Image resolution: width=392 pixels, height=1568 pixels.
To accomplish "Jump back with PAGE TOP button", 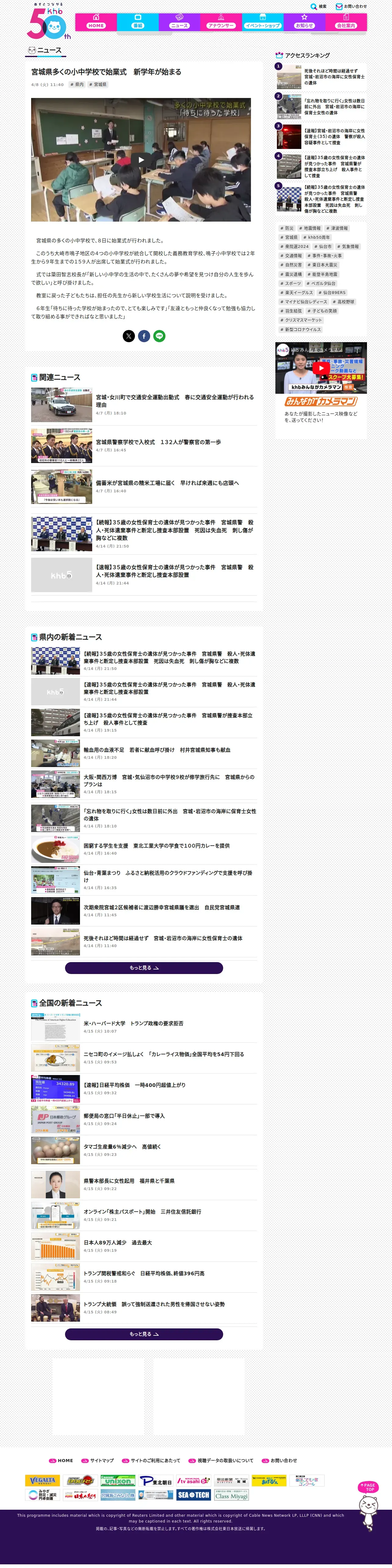I will (x=368, y=1487).
